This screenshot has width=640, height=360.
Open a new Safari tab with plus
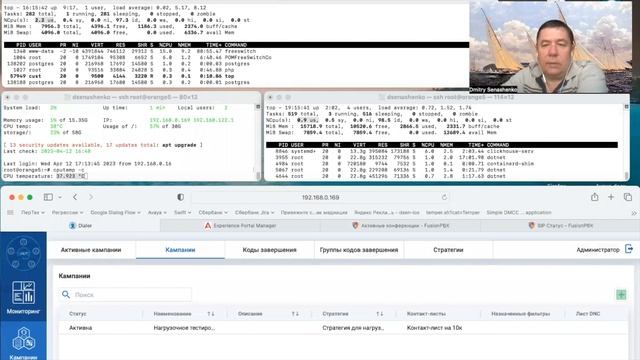(611, 197)
